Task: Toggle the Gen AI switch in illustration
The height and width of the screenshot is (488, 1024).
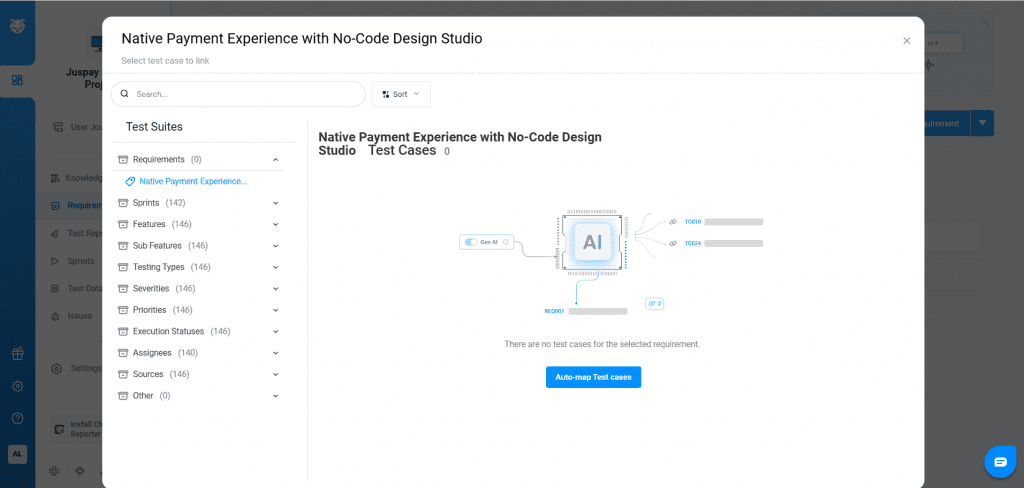Action: pos(471,242)
